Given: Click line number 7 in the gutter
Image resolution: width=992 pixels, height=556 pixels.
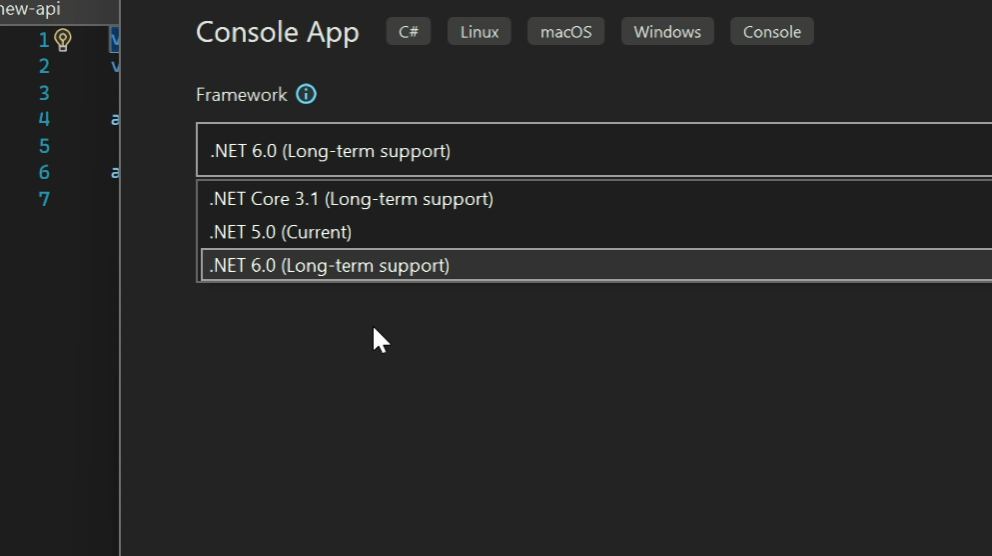Looking at the screenshot, I should 44,199.
